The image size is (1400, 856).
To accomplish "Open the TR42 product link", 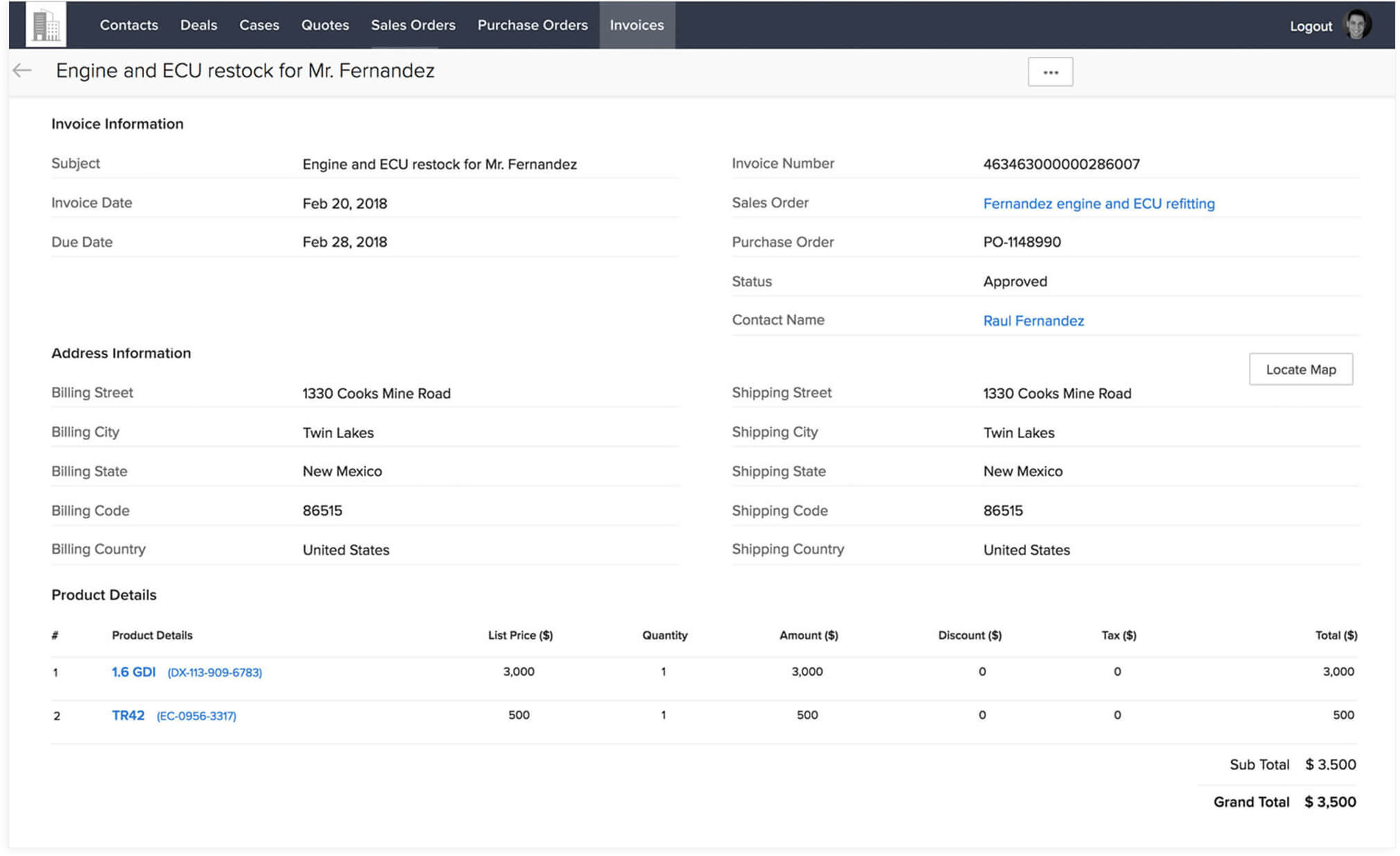I will tap(128, 715).
